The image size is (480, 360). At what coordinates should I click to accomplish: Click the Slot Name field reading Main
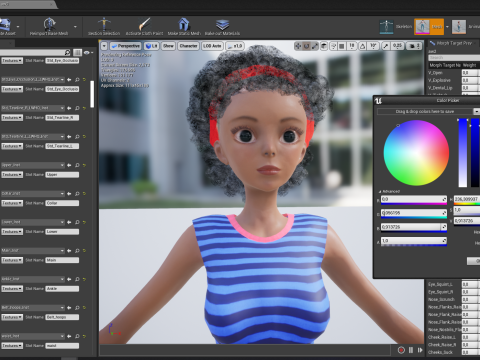click(62, 260)
